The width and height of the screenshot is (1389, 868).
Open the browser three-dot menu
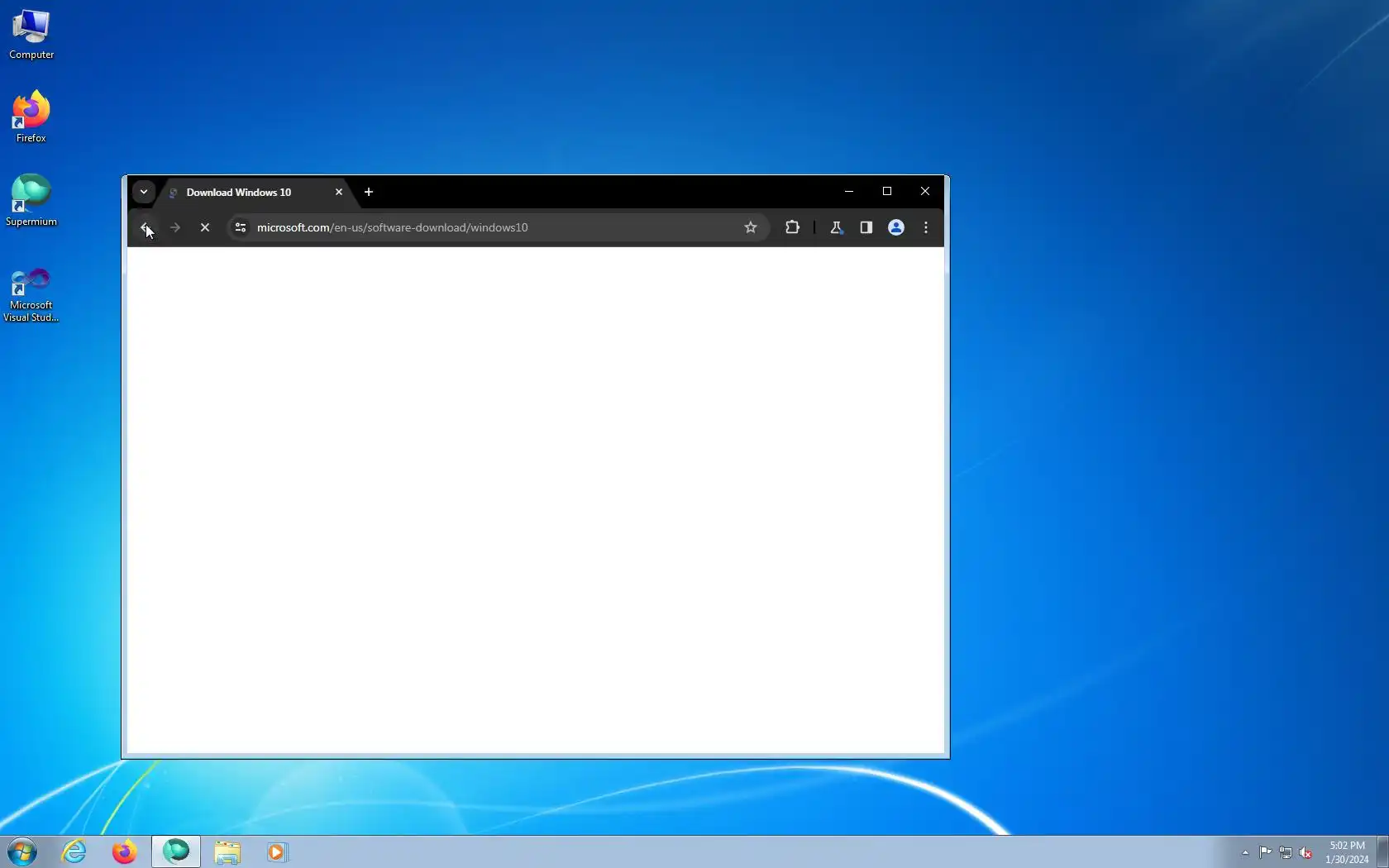(926, 227)
